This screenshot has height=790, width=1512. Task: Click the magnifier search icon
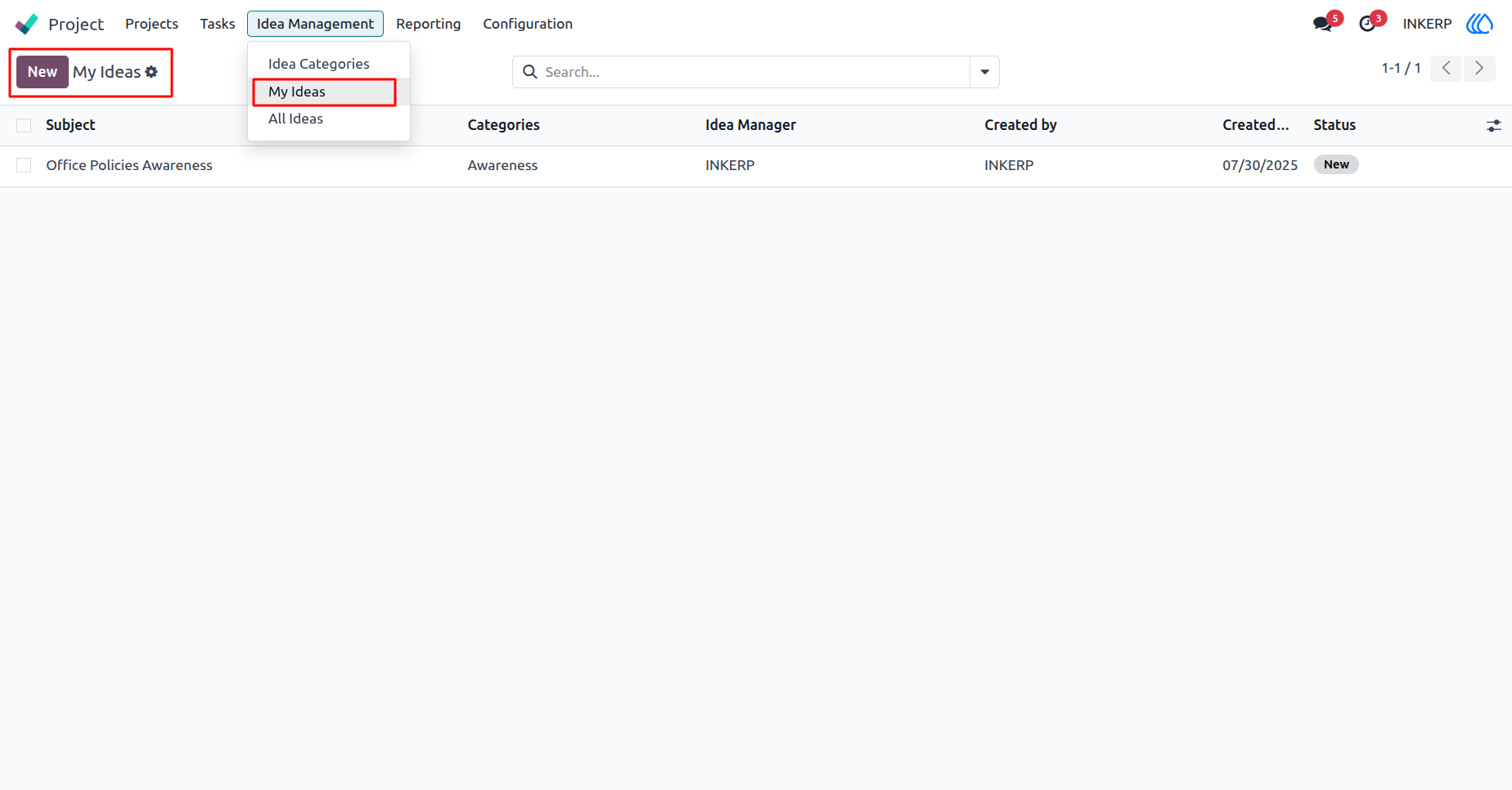tap(530, 72)
